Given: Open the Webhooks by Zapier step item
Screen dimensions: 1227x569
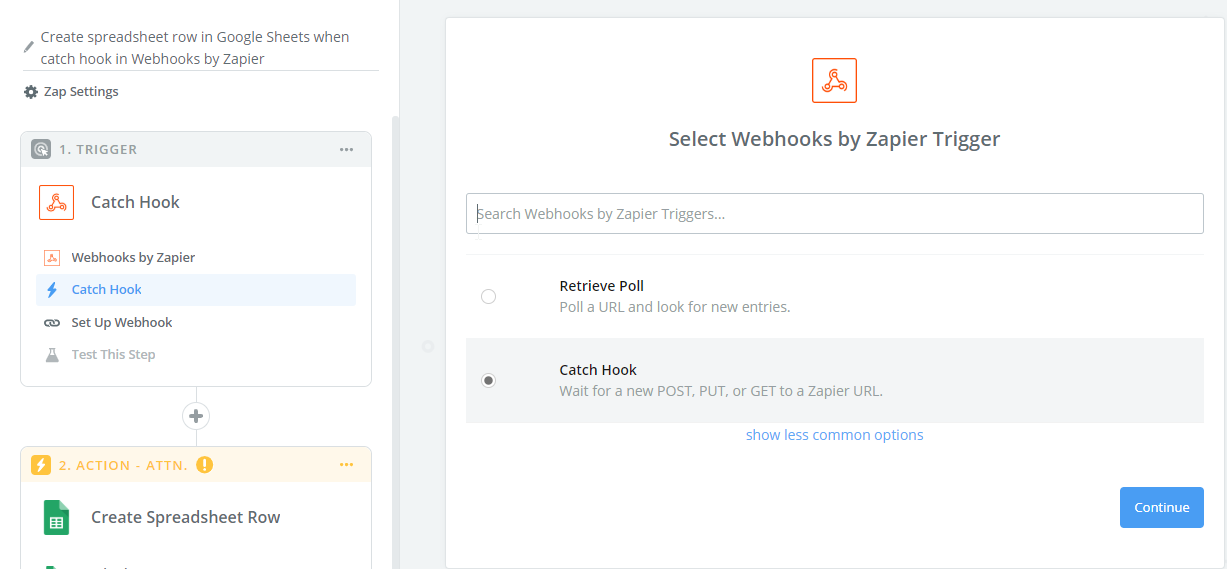Looking at the screenshot, I should tap(133, 258).
